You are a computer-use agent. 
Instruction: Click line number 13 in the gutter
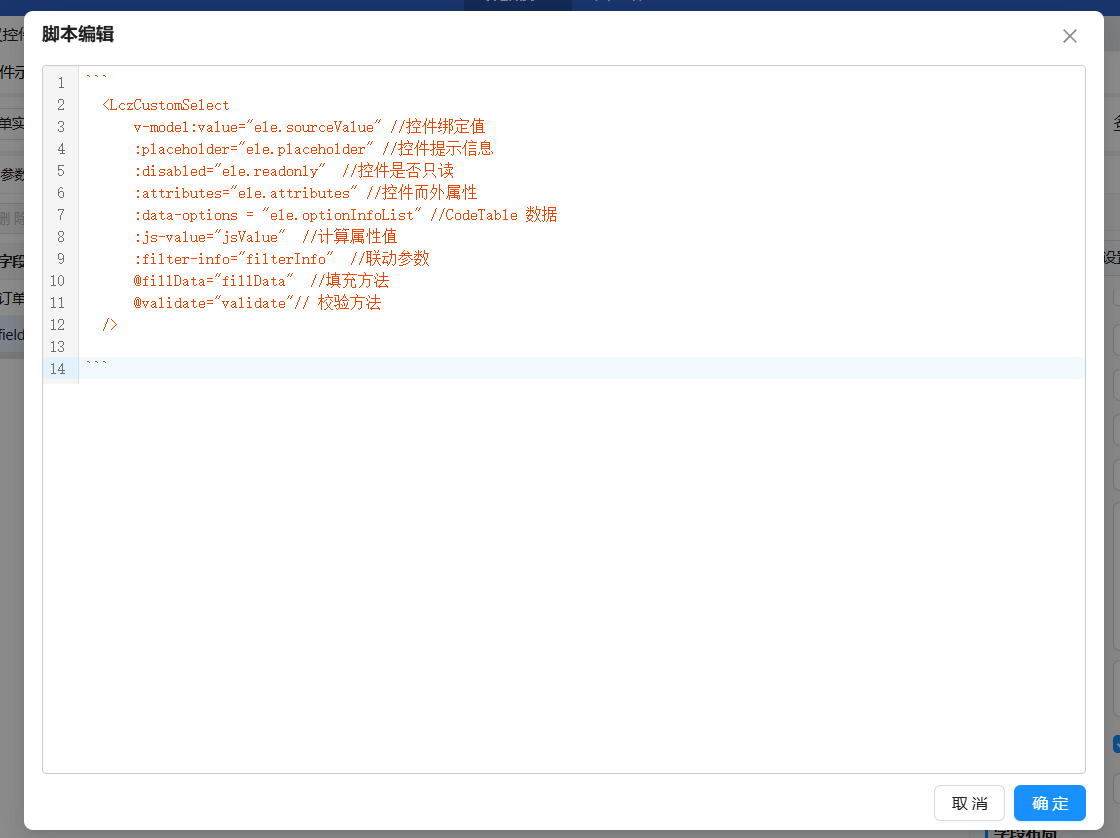(x=57, y=346)
